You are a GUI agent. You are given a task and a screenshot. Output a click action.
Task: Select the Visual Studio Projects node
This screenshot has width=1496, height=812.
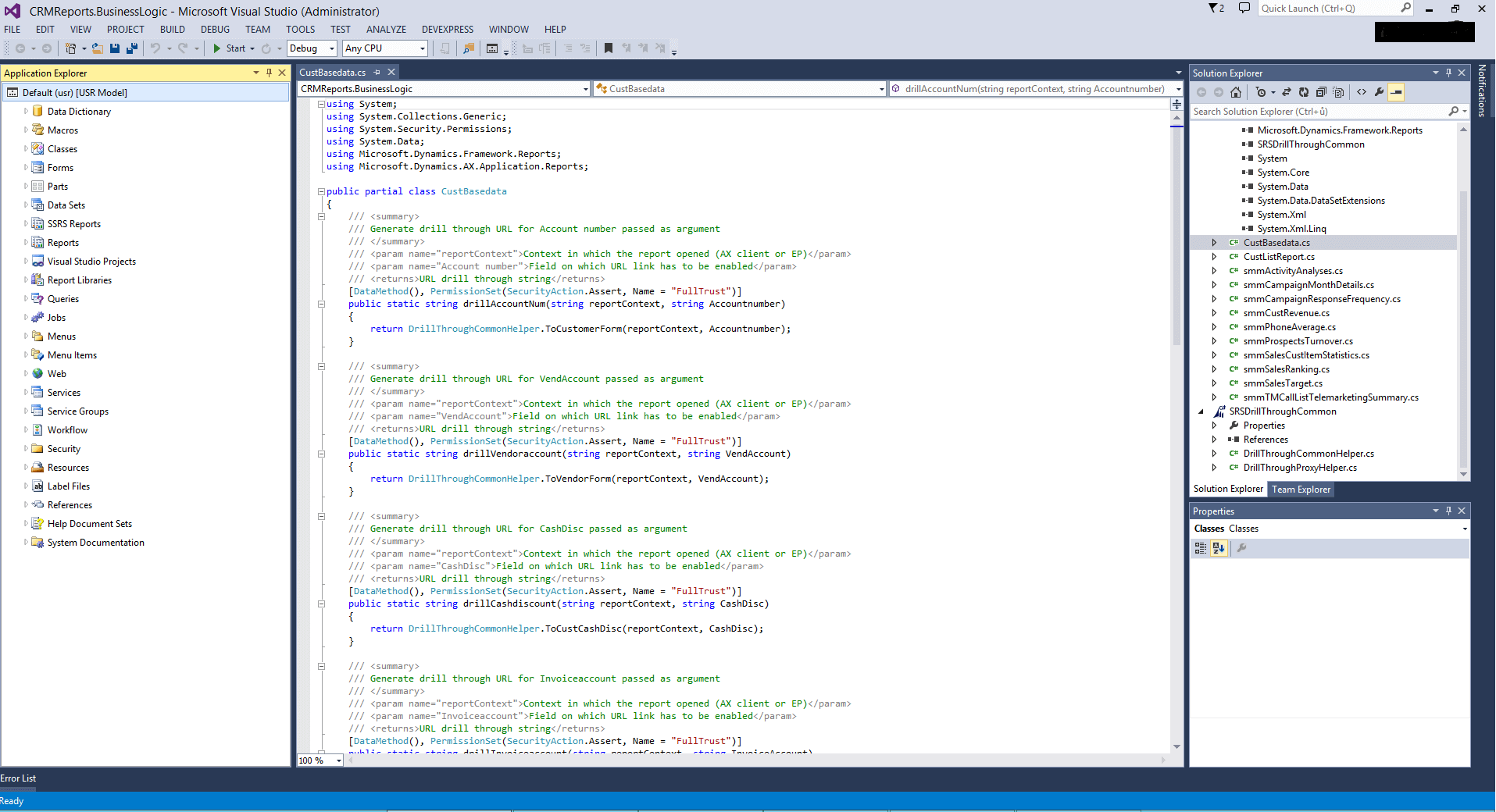coord(91,262)
